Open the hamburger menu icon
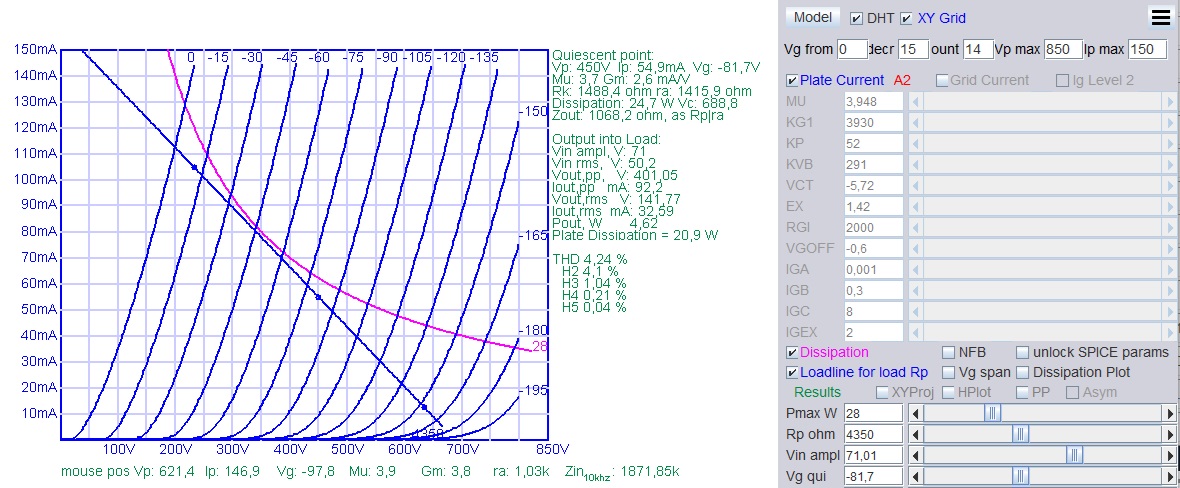 click(x=1161, y=17)
